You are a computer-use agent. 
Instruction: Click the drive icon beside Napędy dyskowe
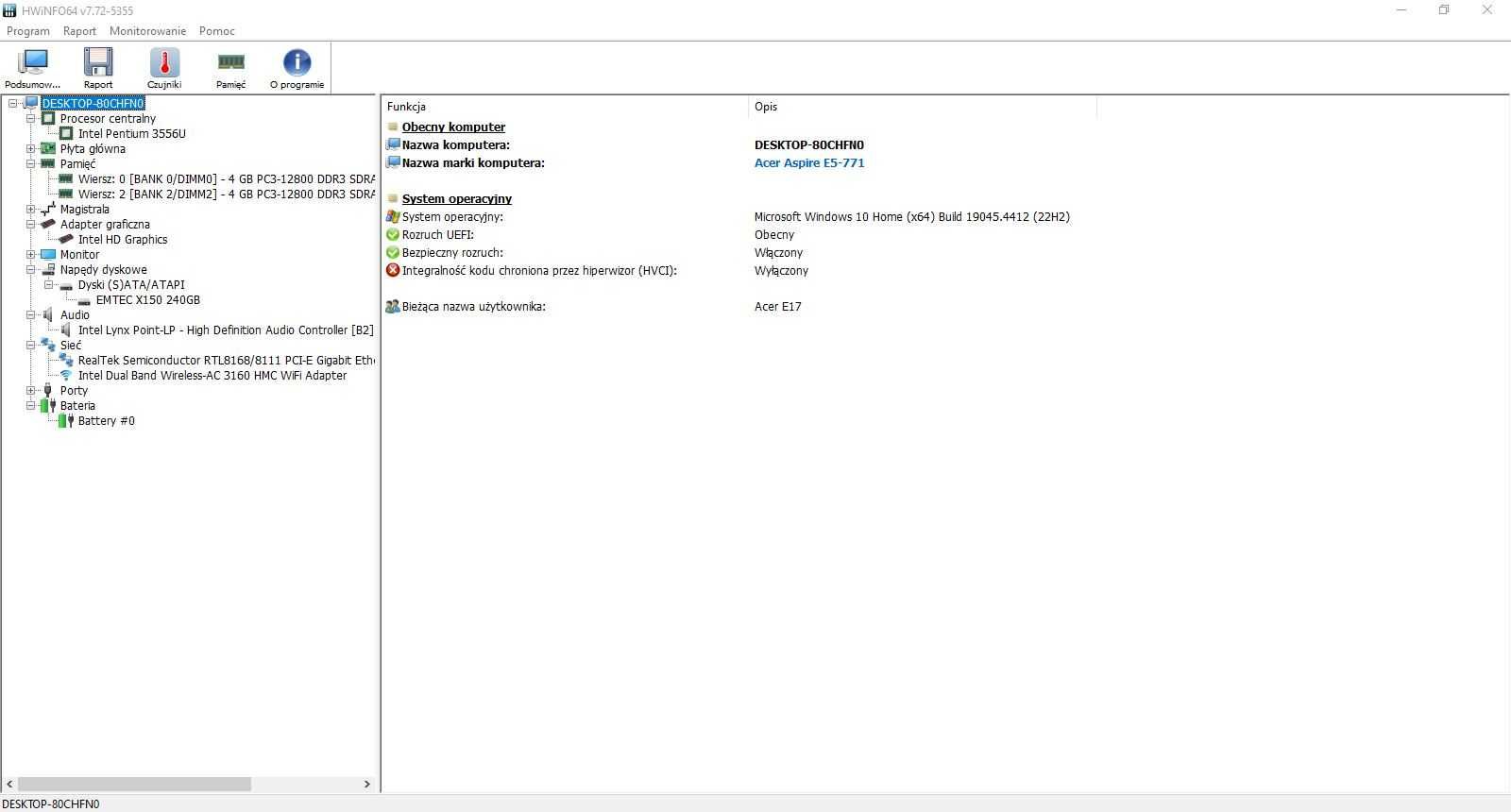coord(48,270)
